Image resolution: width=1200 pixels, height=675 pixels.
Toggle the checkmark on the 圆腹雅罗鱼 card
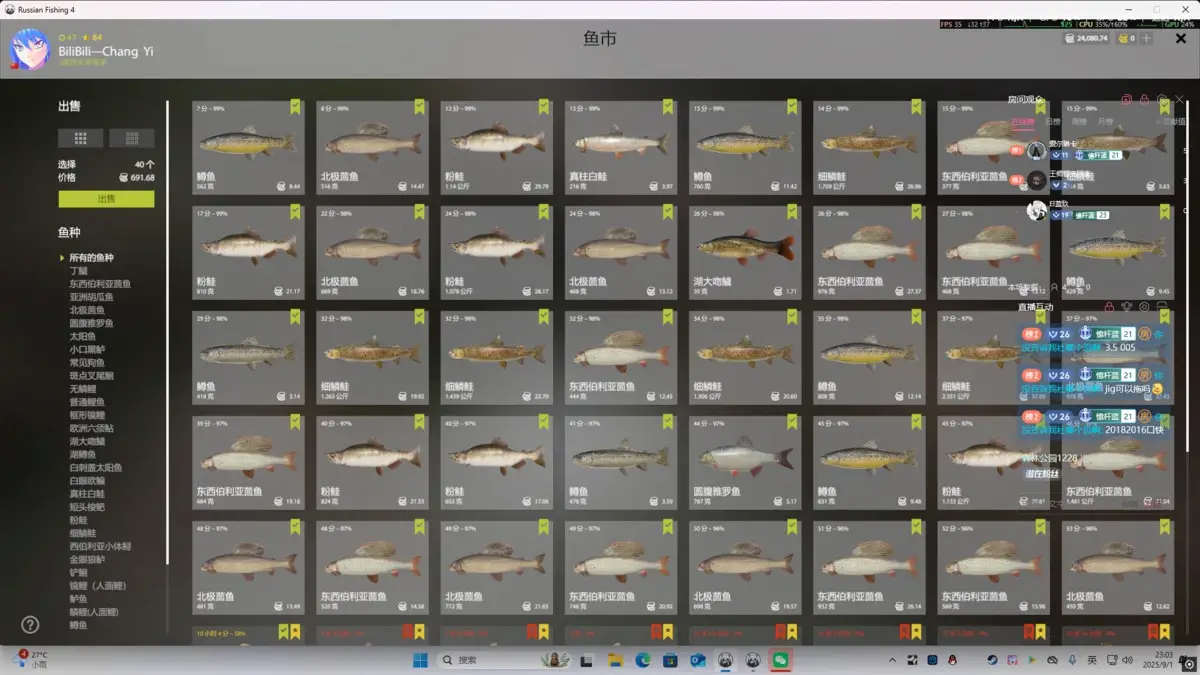792,421
